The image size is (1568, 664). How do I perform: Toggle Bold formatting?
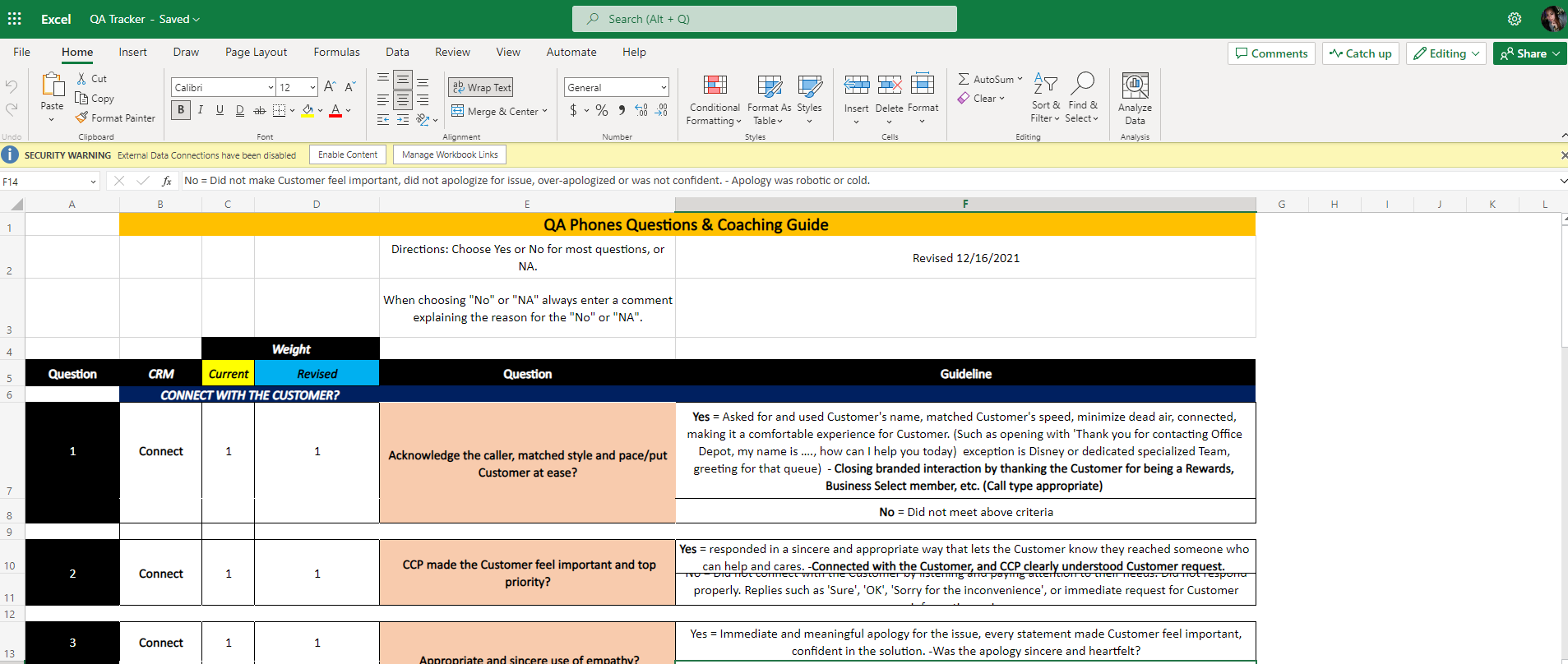point(181,110)
